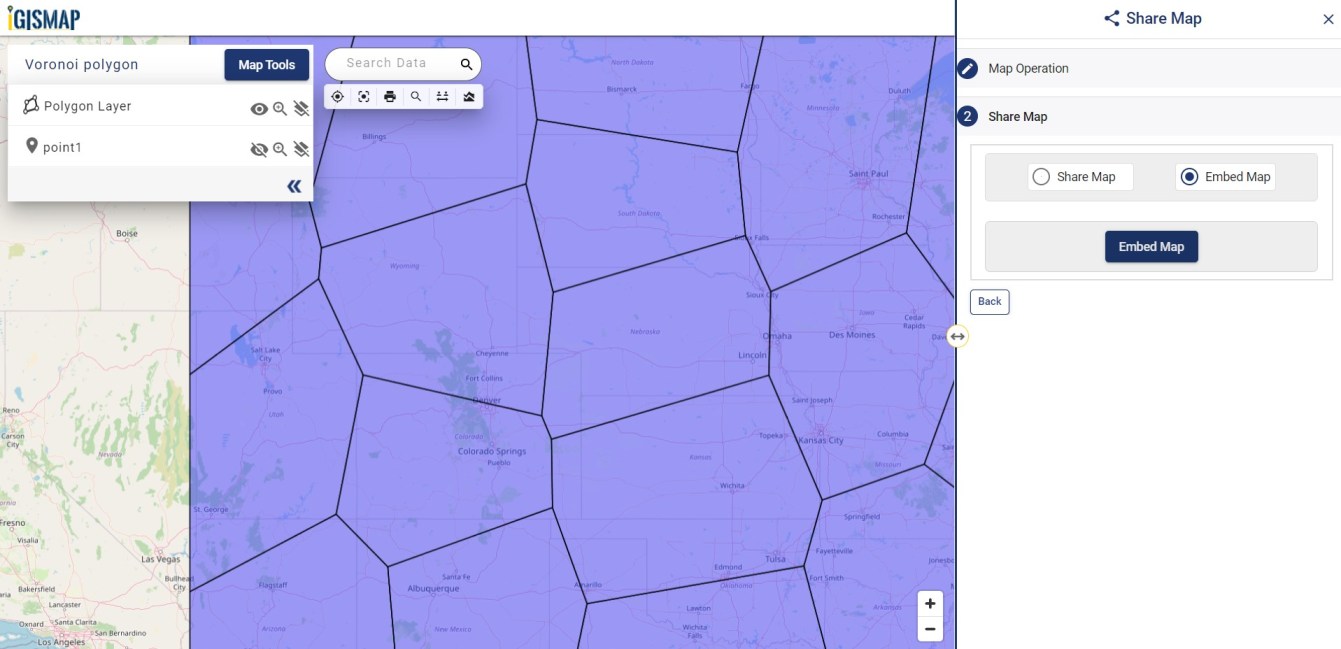Click the Search Data input field
The height and width of the screenshot is (649, 1341).
tap(395, 62)
